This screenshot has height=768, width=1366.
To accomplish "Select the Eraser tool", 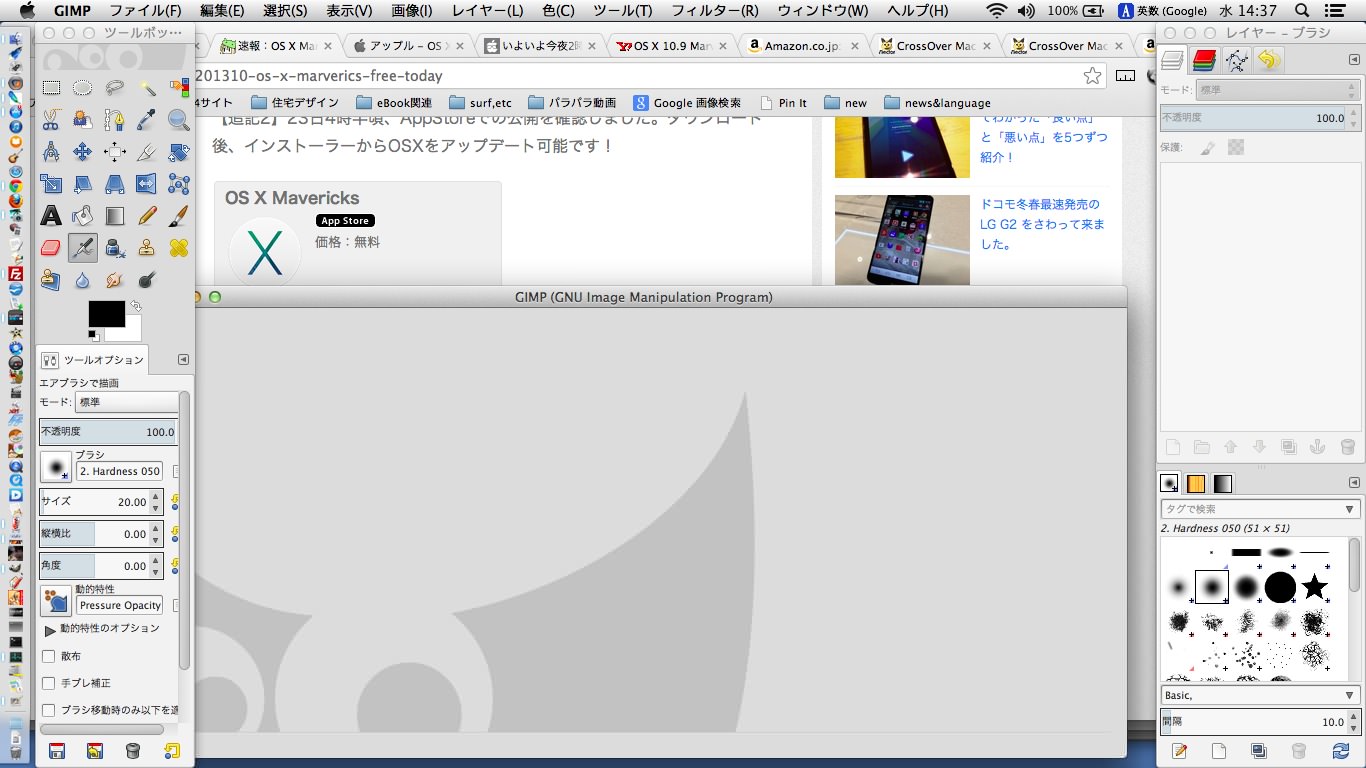I will pyautogui.click(x=51, y=247).
